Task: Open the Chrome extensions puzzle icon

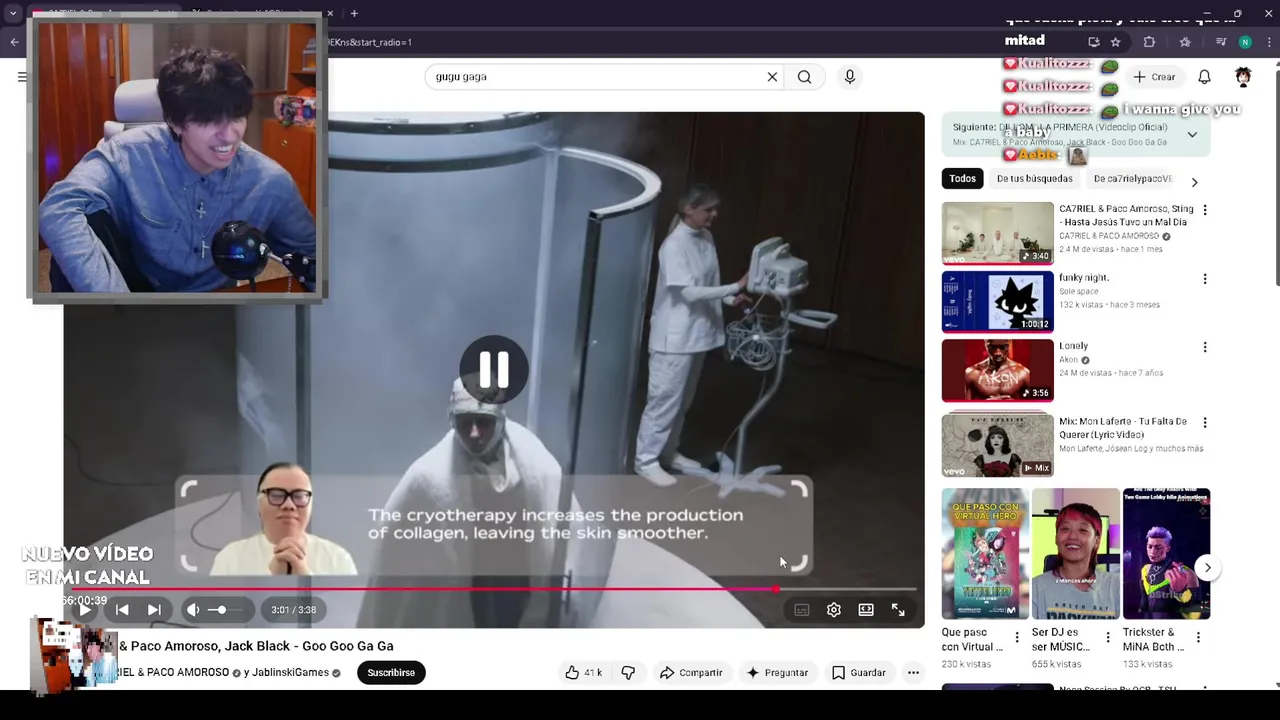Action: 1149,42
